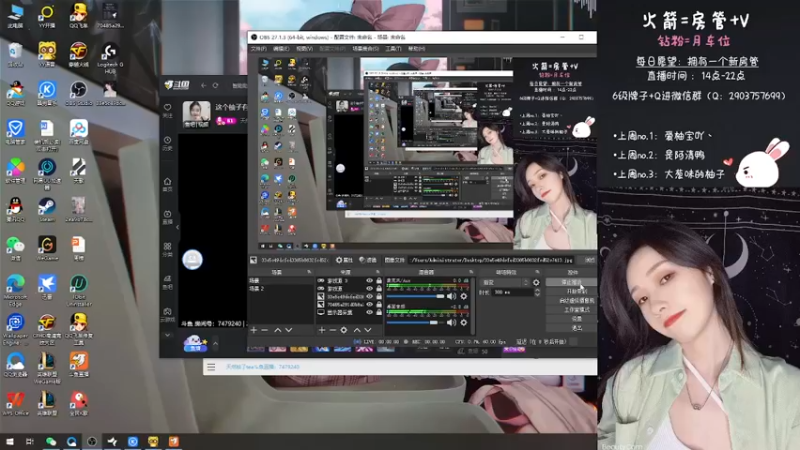The image size is (800, 450).
Task: Click the hamburger icon in the white bar
Action: pos(211,367)
